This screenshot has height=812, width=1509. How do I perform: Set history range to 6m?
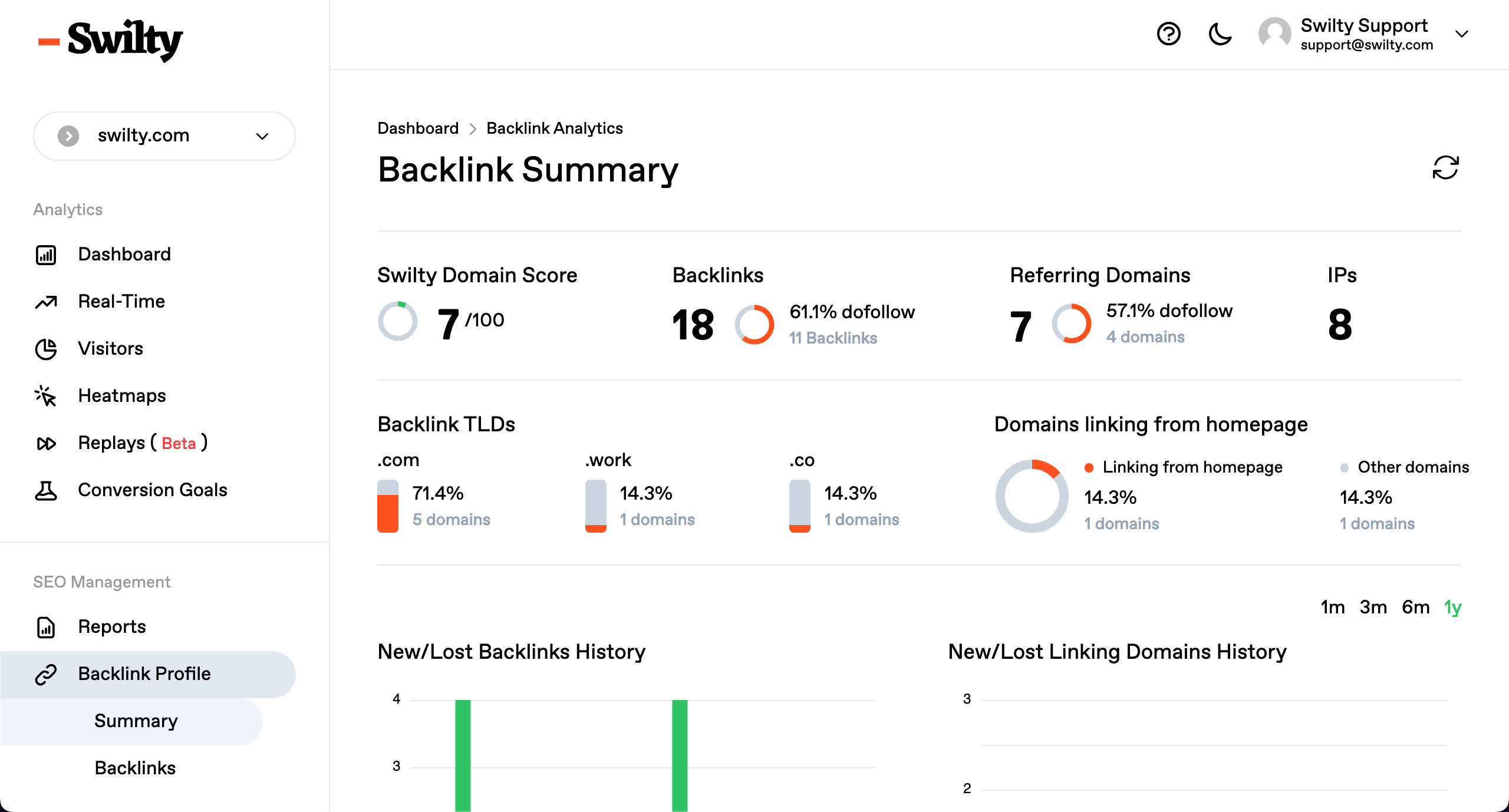click(1415, 608)
